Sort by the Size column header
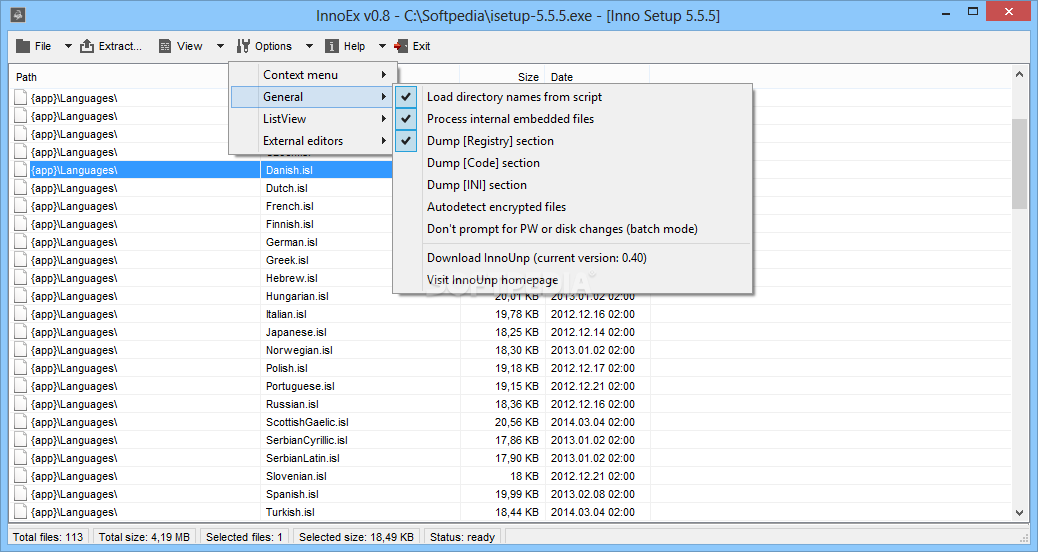Screen dimensions: 1038x552 528,77
